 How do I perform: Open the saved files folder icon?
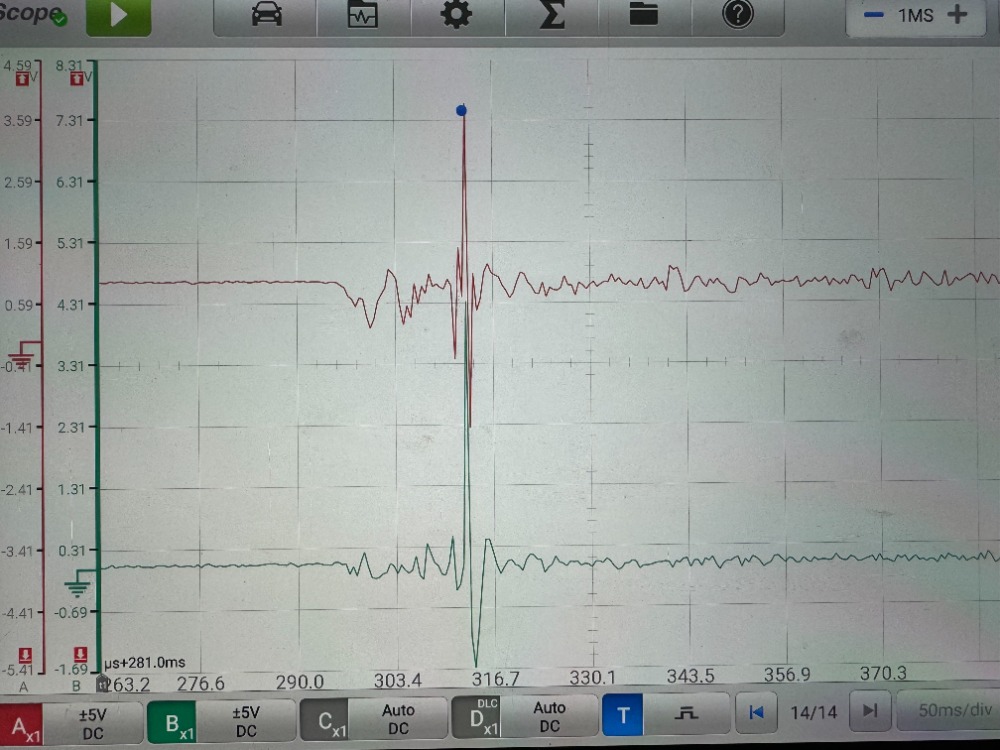click(643, 15)
